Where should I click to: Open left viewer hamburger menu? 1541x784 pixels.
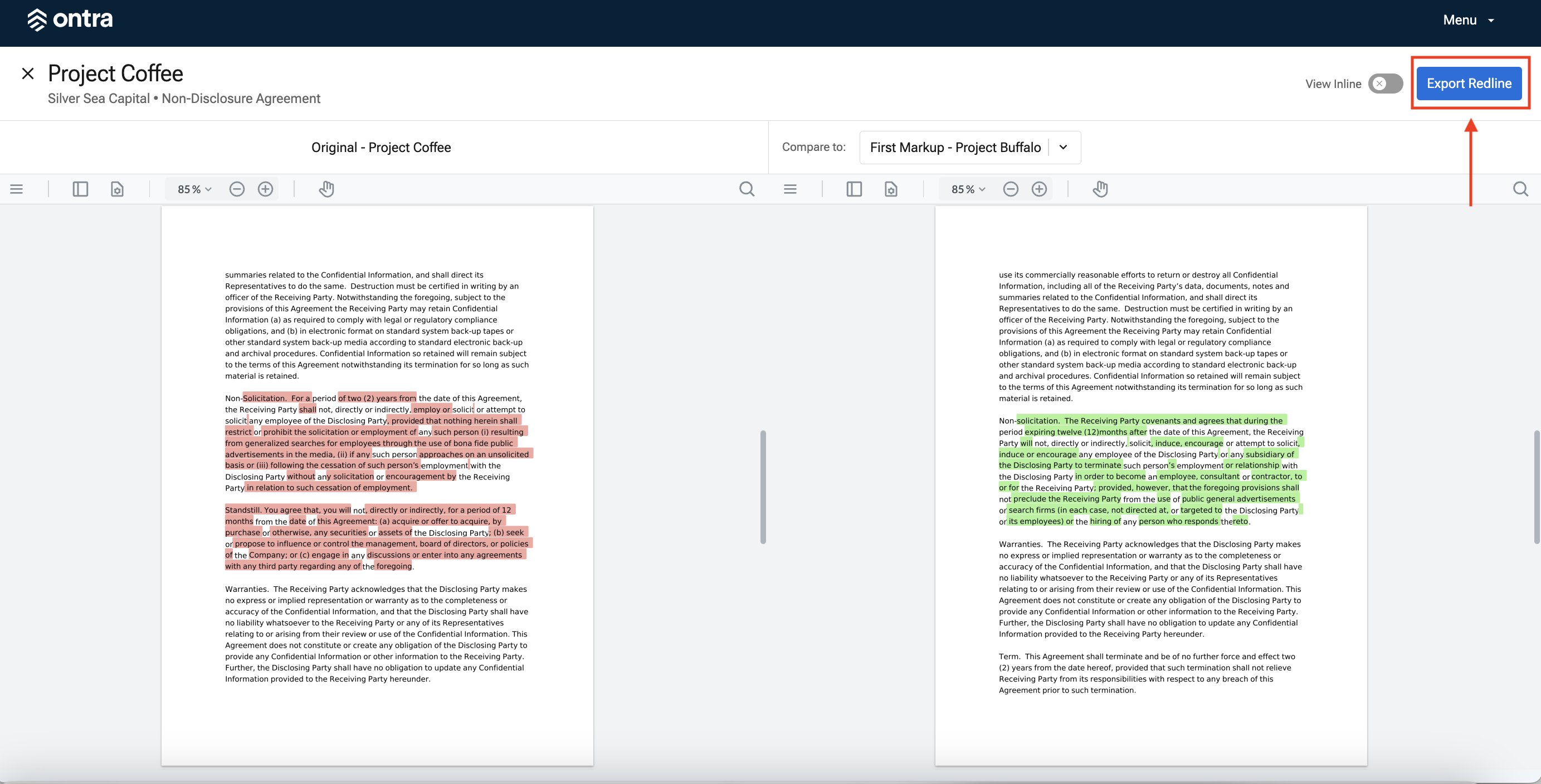[17, 189]
